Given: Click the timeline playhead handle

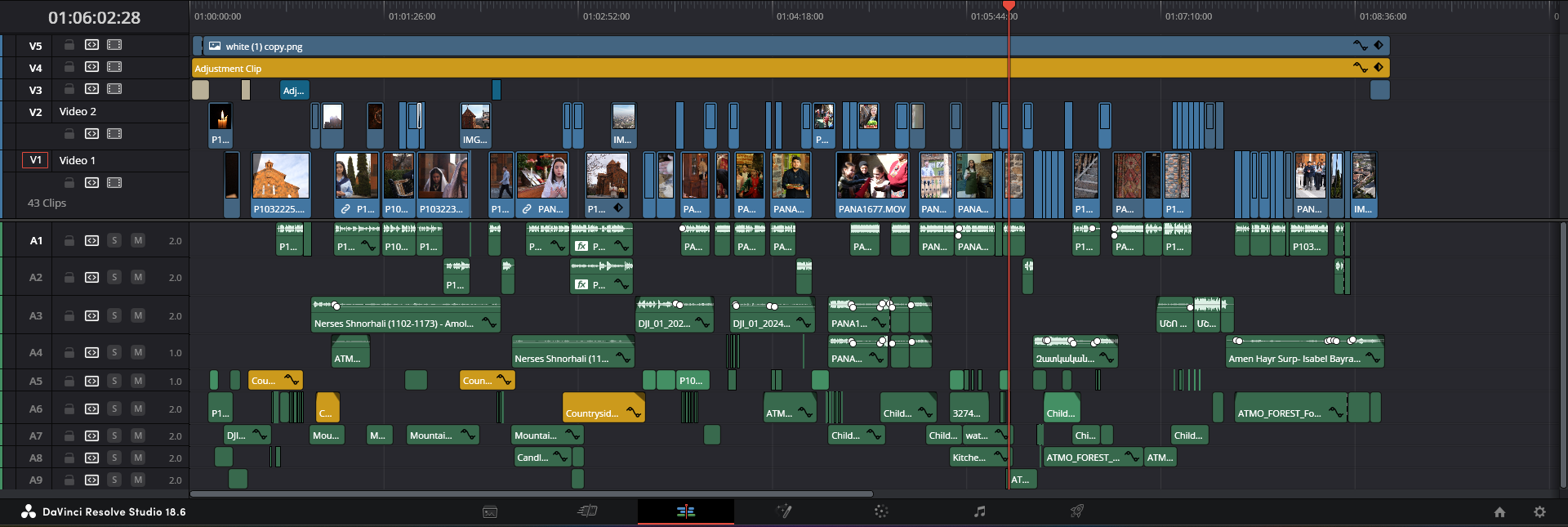Looking at the screenshot, I should [x=1009, y=6].
